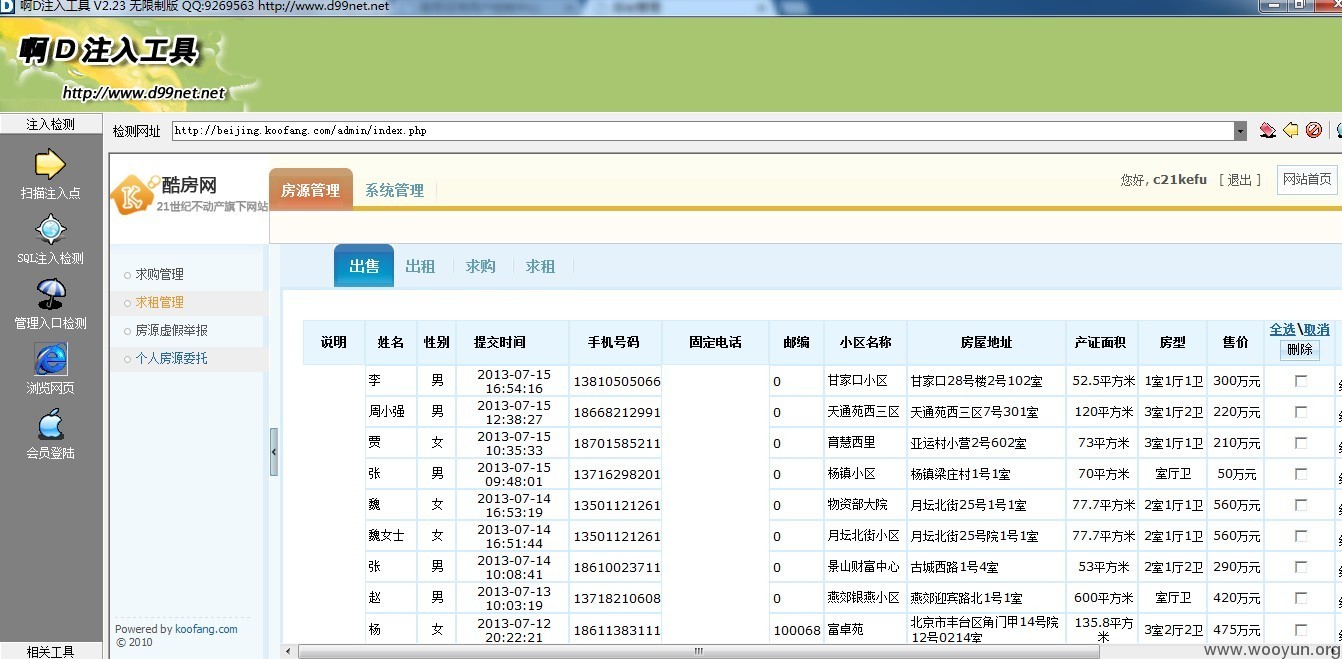
Task: Open the 会员登陆 apple icon
Action: coord(50,434)
